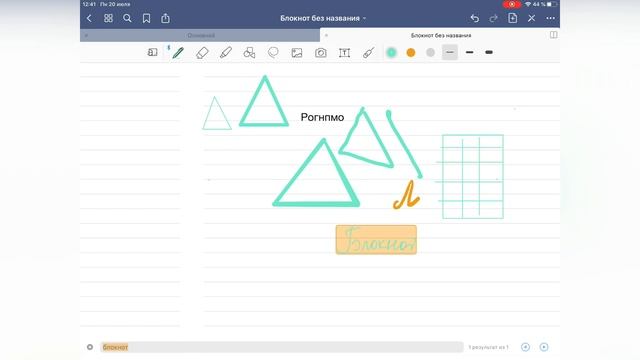The width and height of the screenshot is (640, 360).
Task: Select the thinnest stroke width
Action: [450, 52]
